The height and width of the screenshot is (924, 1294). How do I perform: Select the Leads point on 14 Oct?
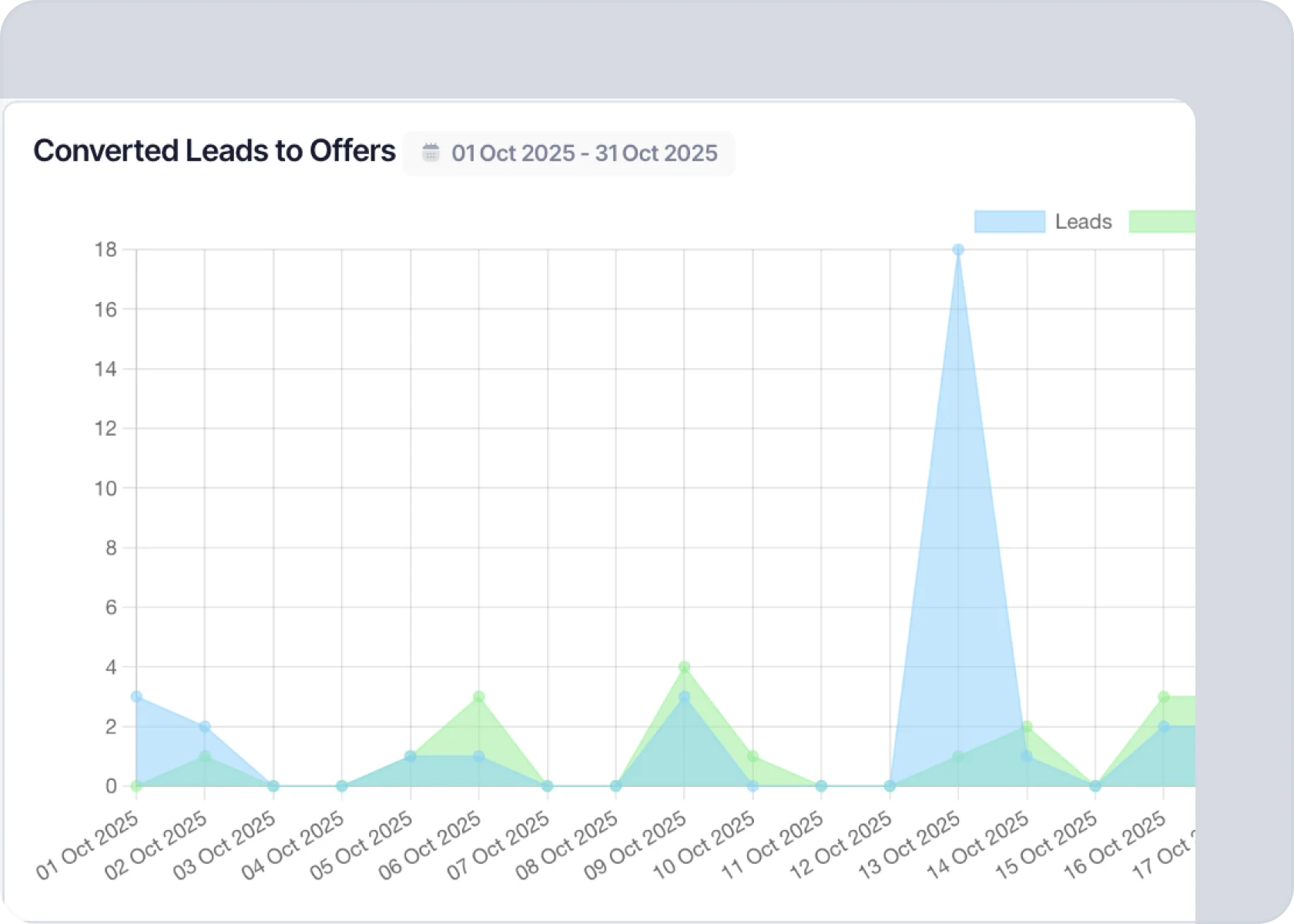coord(1027,756)
